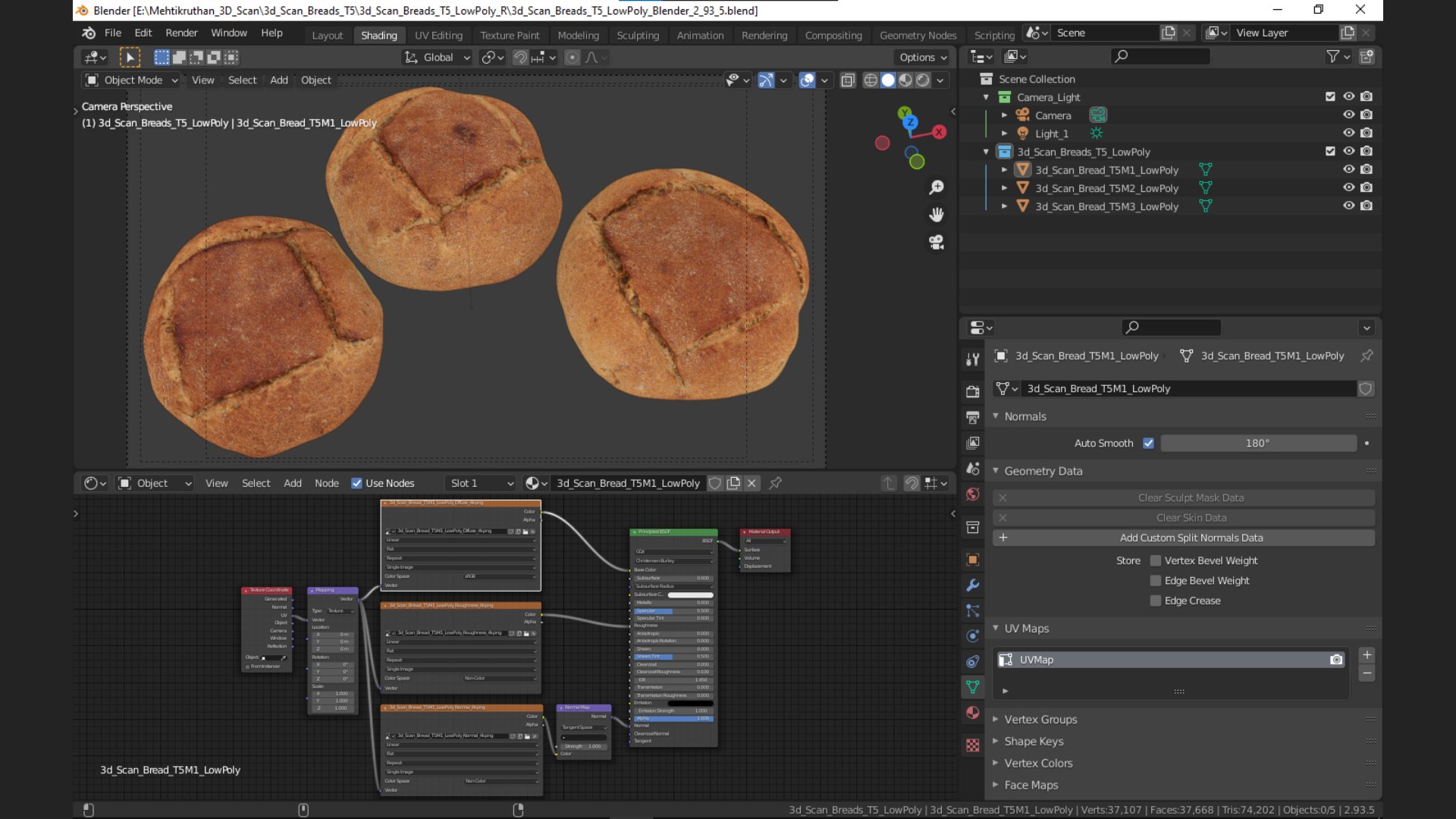Viewport: 1456px width, 819px height.
Task: Open the Object Constraint properties tab icon
Action: (973, 662)
